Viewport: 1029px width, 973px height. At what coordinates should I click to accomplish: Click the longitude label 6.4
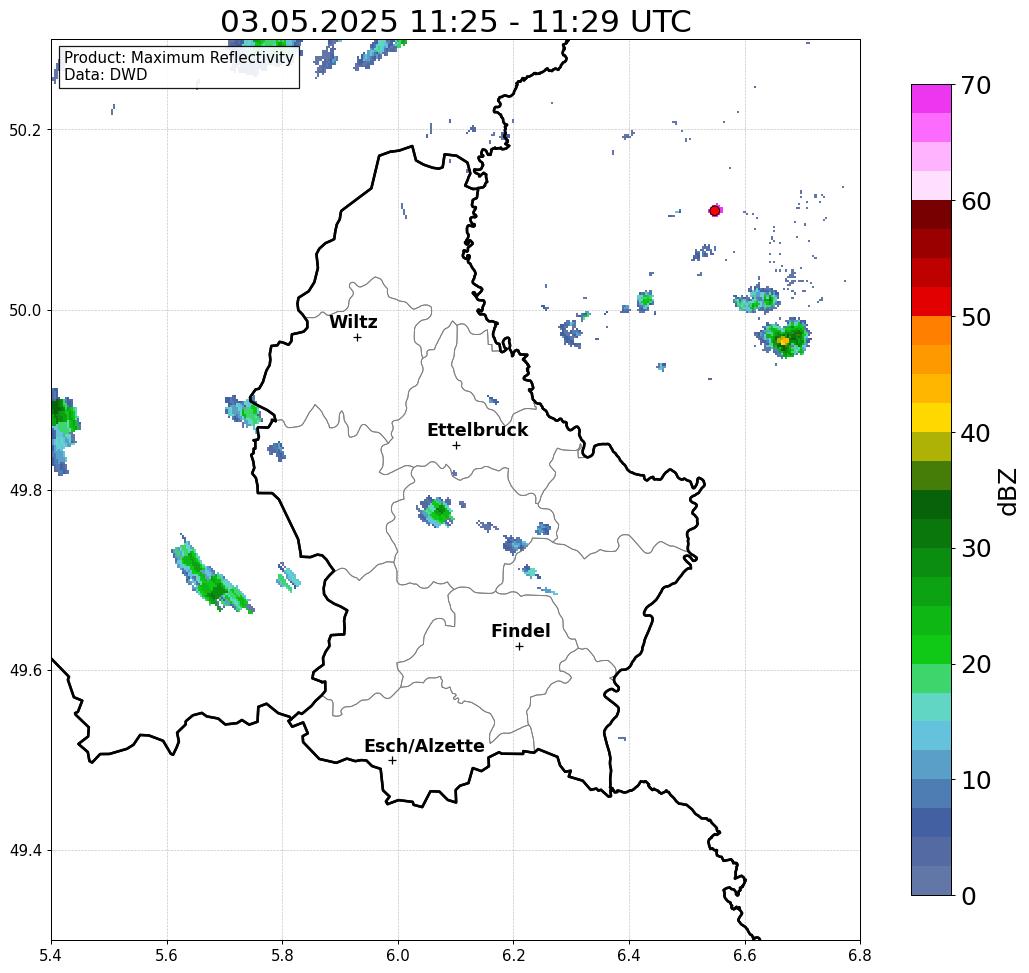coord(629,955)
